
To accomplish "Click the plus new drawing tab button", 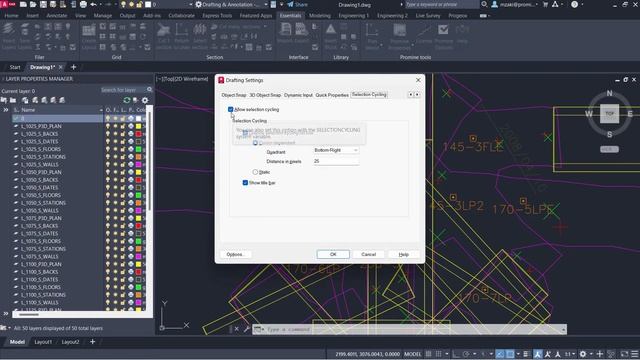I will (x=73, y=67).
